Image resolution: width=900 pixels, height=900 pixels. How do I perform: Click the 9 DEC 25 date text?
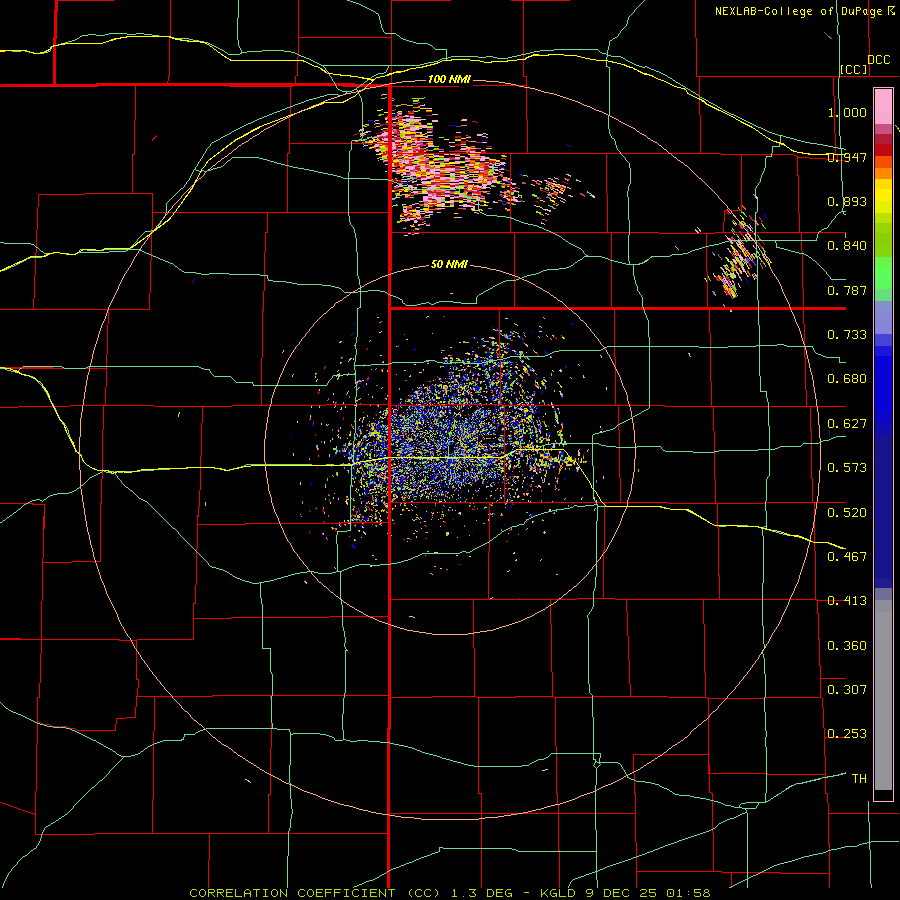pos(620,893)
